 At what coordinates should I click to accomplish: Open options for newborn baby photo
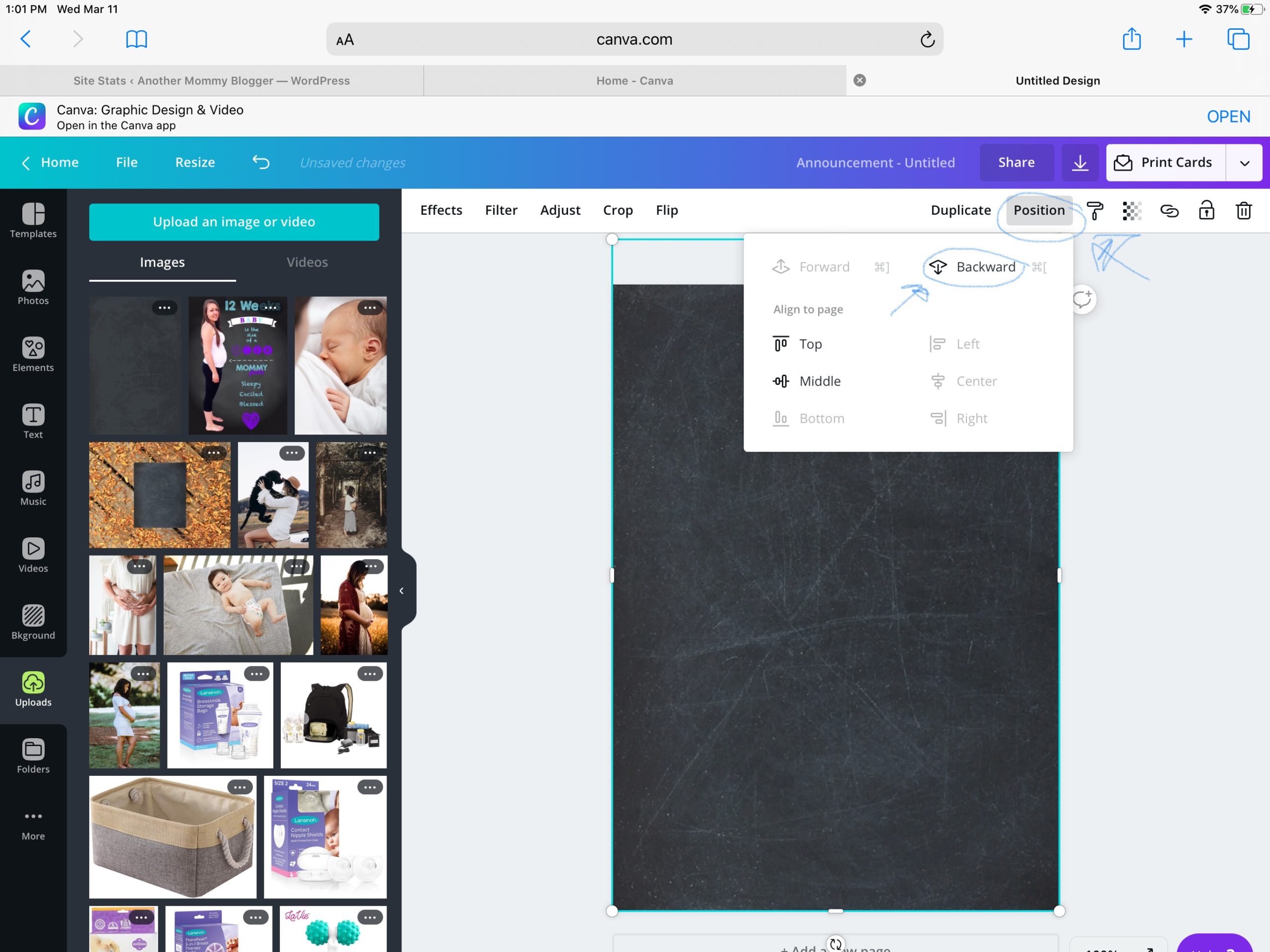click(370, 308)
